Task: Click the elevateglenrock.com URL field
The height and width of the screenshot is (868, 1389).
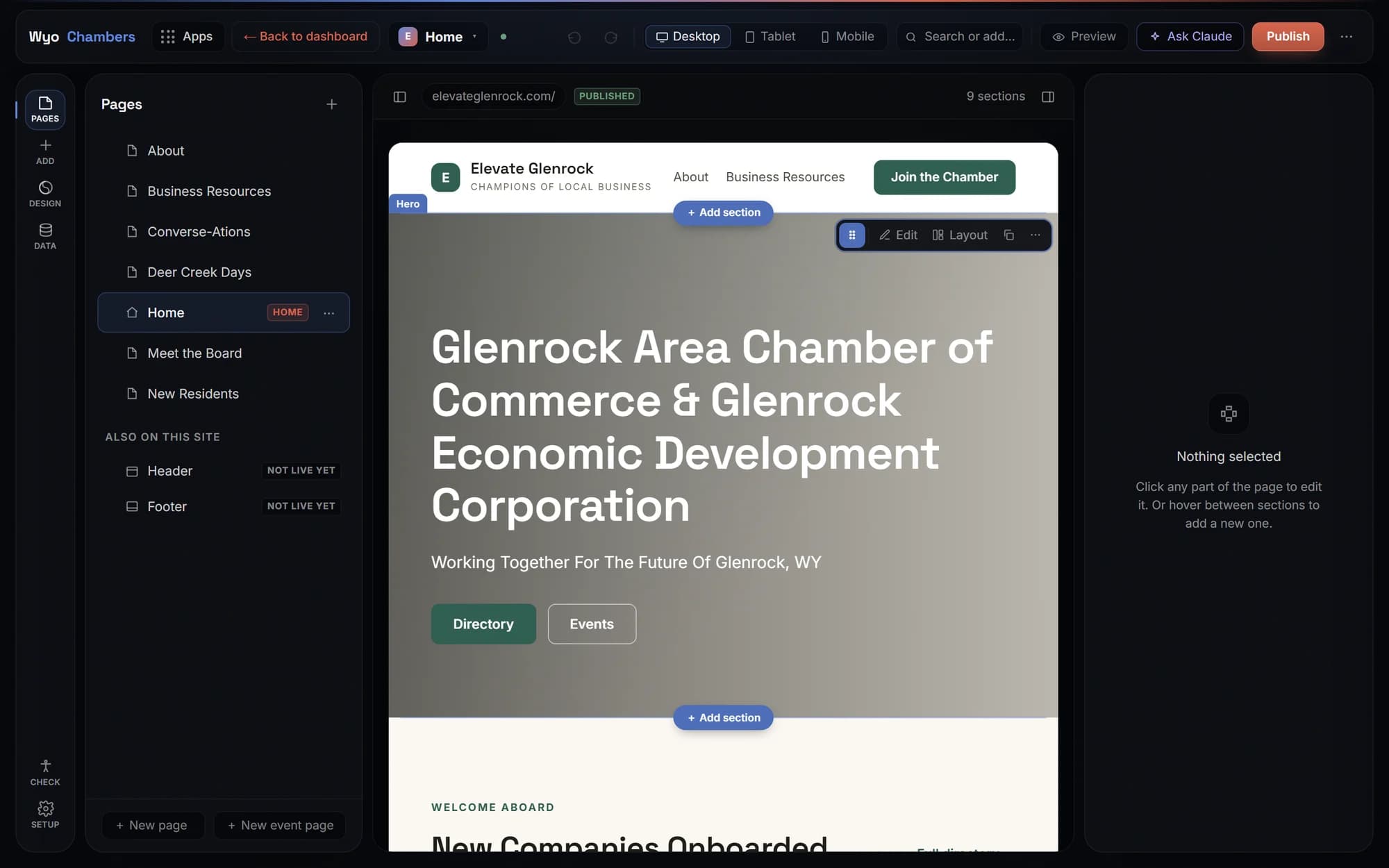Action: pyautogui.click(x=493, y=97)
